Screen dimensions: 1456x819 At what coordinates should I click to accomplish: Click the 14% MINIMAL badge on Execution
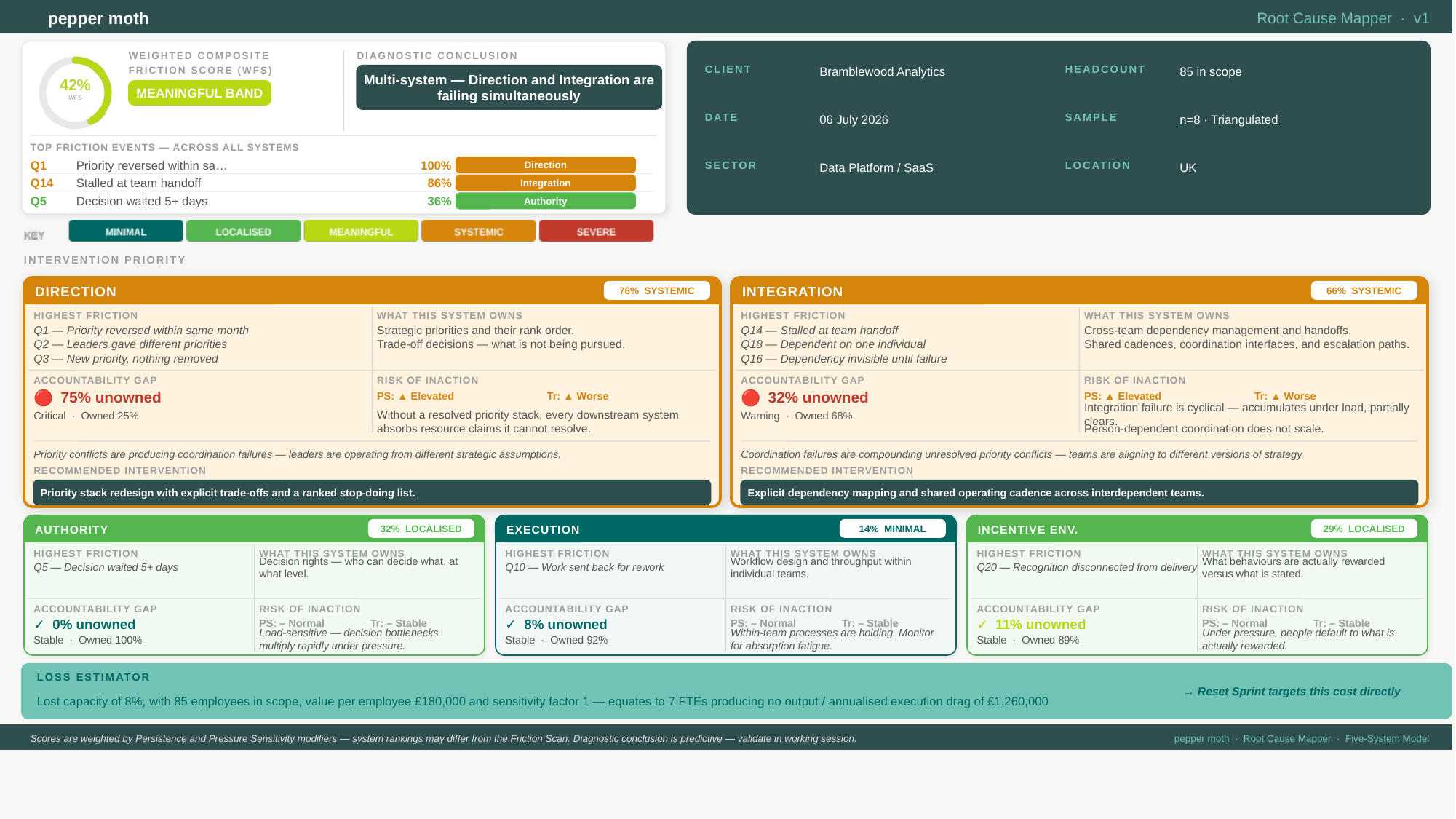(893, 529)
